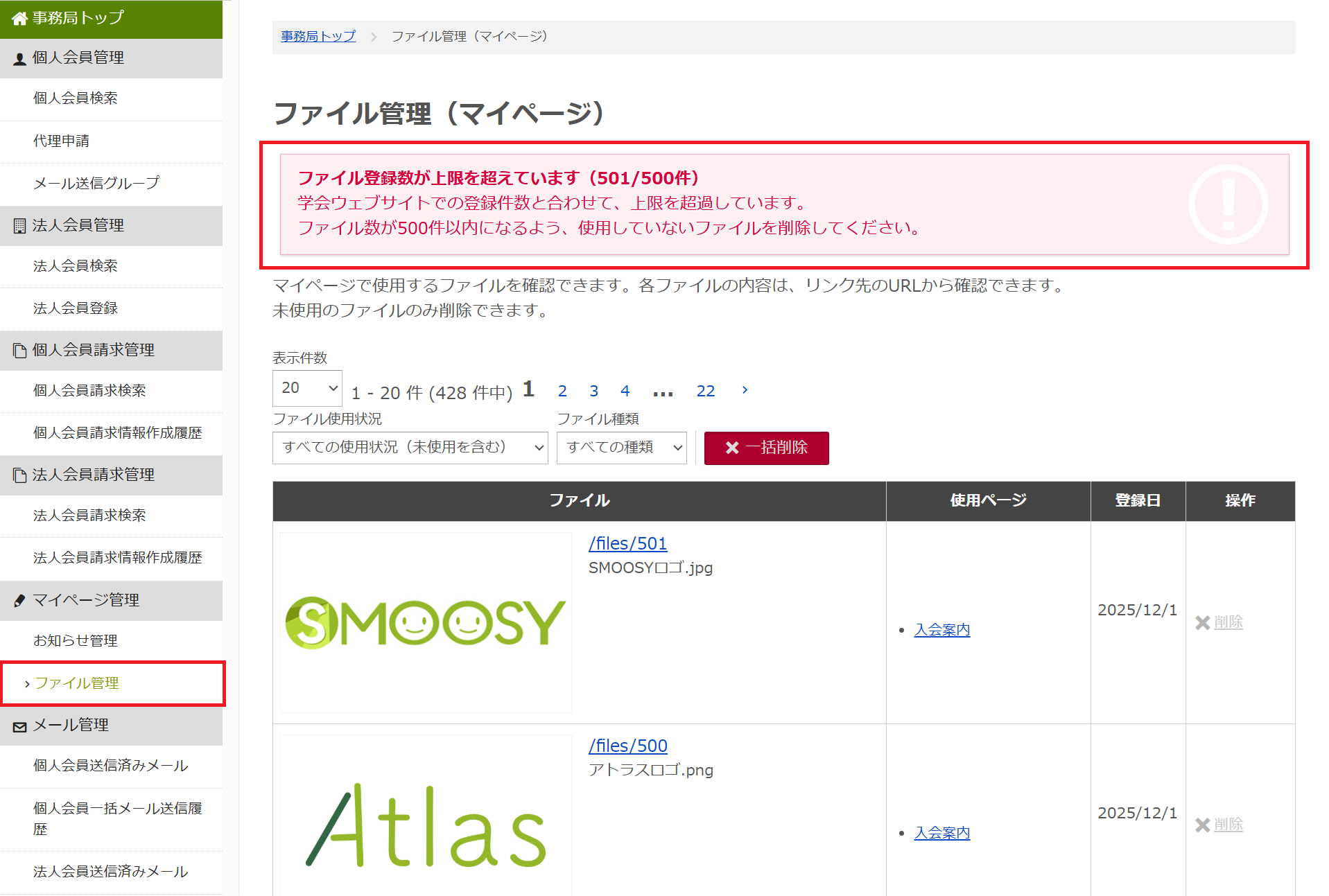Click the file name SMOOSYロゴ.jpg

tap(650, 568)
